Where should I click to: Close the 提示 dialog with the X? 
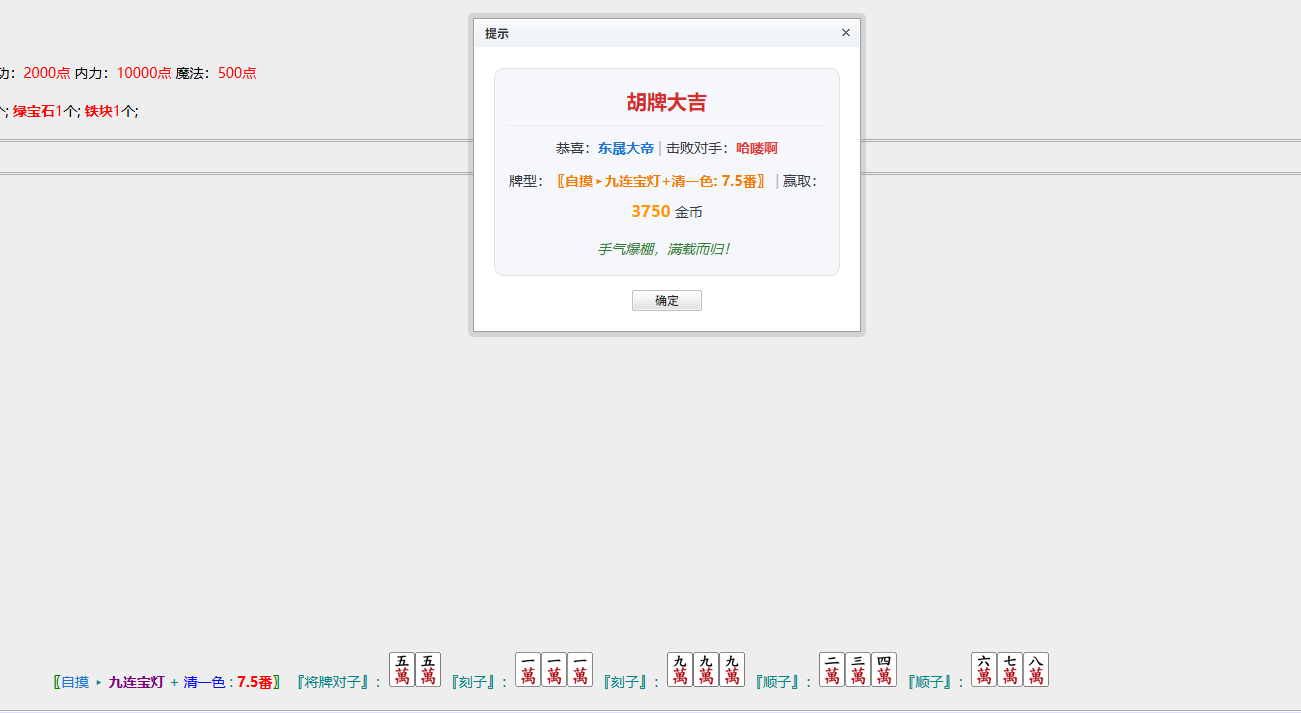(x=846, y=33)
